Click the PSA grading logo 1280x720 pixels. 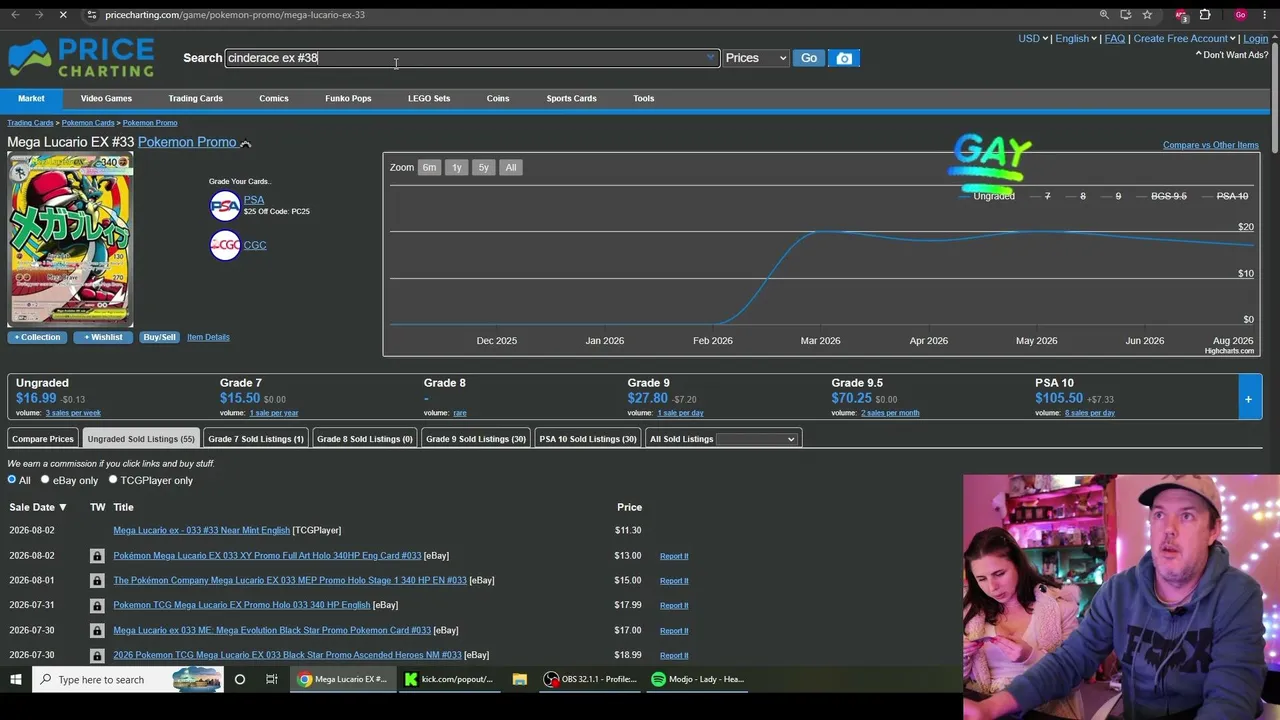[225, 206]
